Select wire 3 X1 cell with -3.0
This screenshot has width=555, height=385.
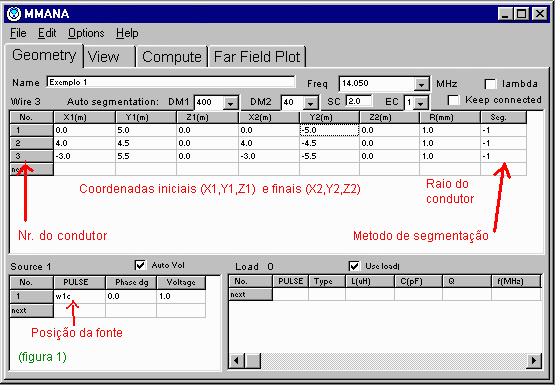[84, 156]
